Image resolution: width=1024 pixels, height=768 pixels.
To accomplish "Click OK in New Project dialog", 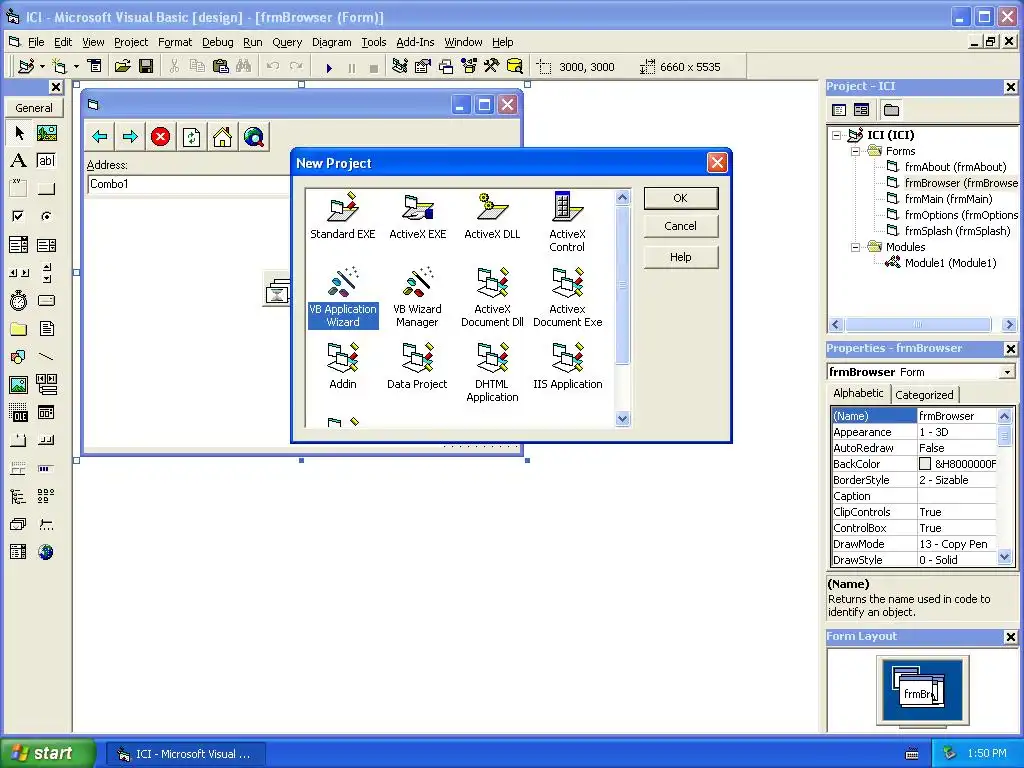I will pyautogui.click(x=680, y=198).
